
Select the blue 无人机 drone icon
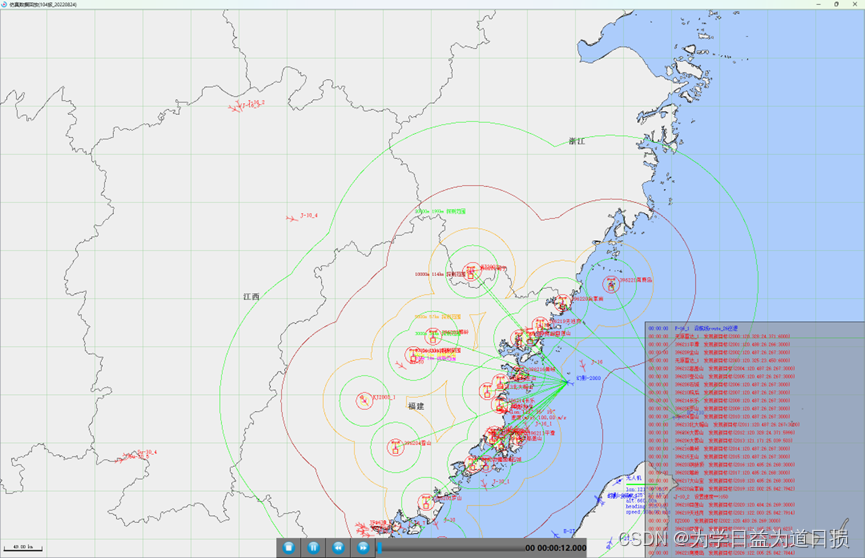click(x=618, y=482)
